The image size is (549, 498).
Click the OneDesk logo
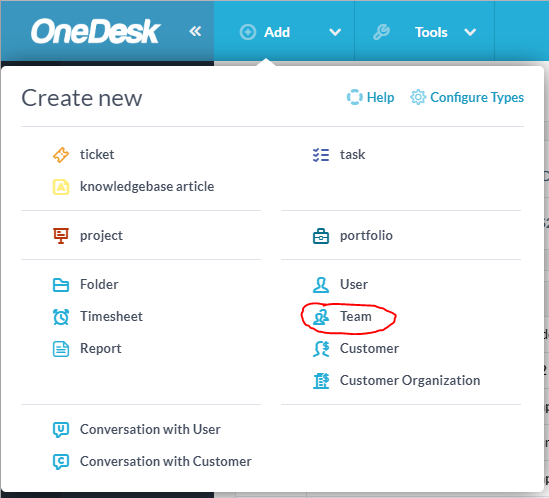point(95,32)
